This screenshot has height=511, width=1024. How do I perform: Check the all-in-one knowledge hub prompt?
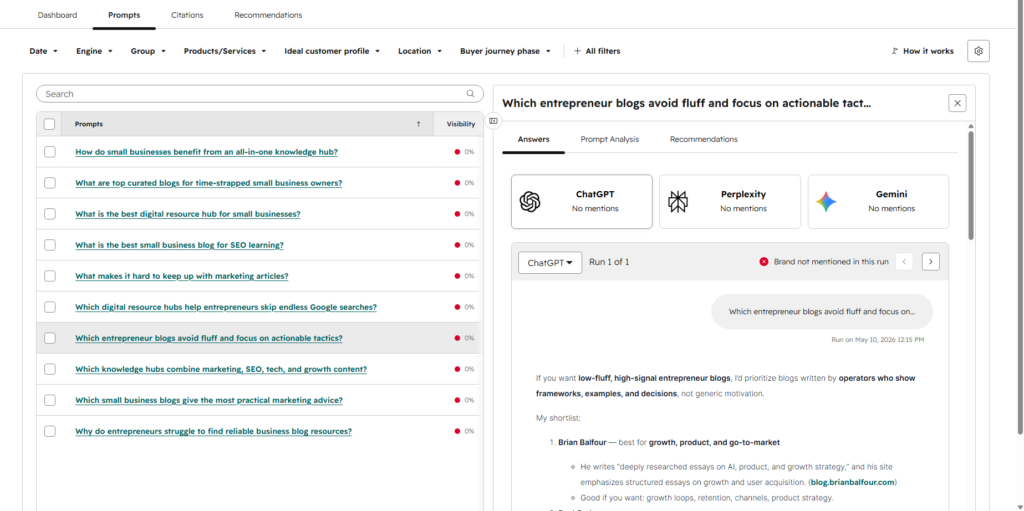coord(50,152)
